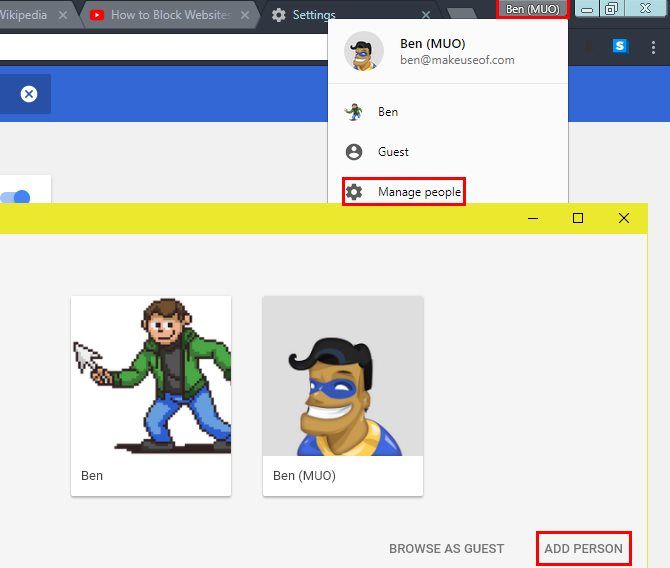Click the new tab button
670x568 pixels.
[462, 13]
